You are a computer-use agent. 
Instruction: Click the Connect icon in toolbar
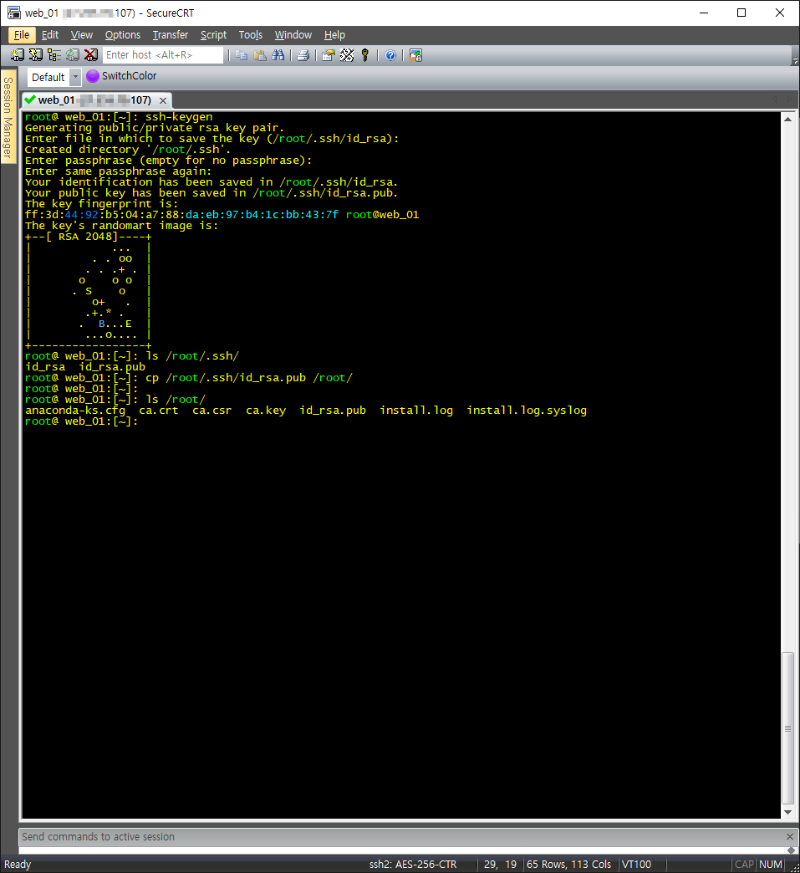coord(17,55)
